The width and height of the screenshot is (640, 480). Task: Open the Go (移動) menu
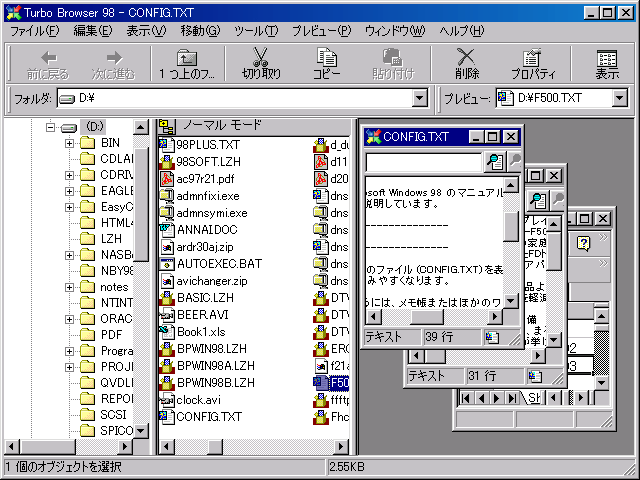(x=200, y=31)
